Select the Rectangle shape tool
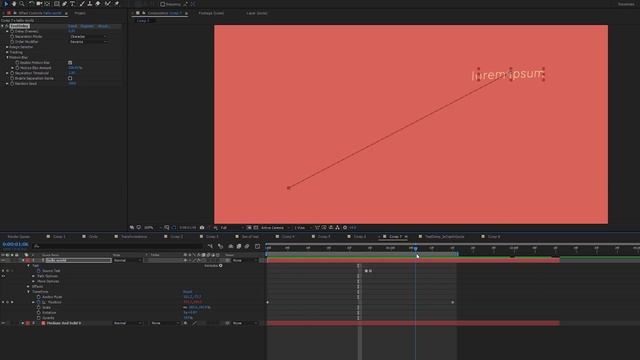Viewport: 640px width, 360px height. pyautogui.click(x=57, y=4)
